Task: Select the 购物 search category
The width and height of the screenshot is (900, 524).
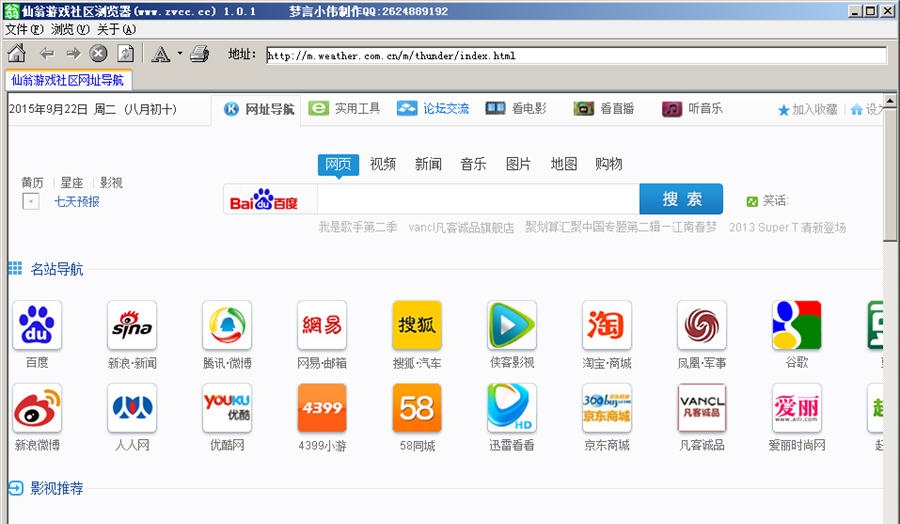Action: pos(608,164)
